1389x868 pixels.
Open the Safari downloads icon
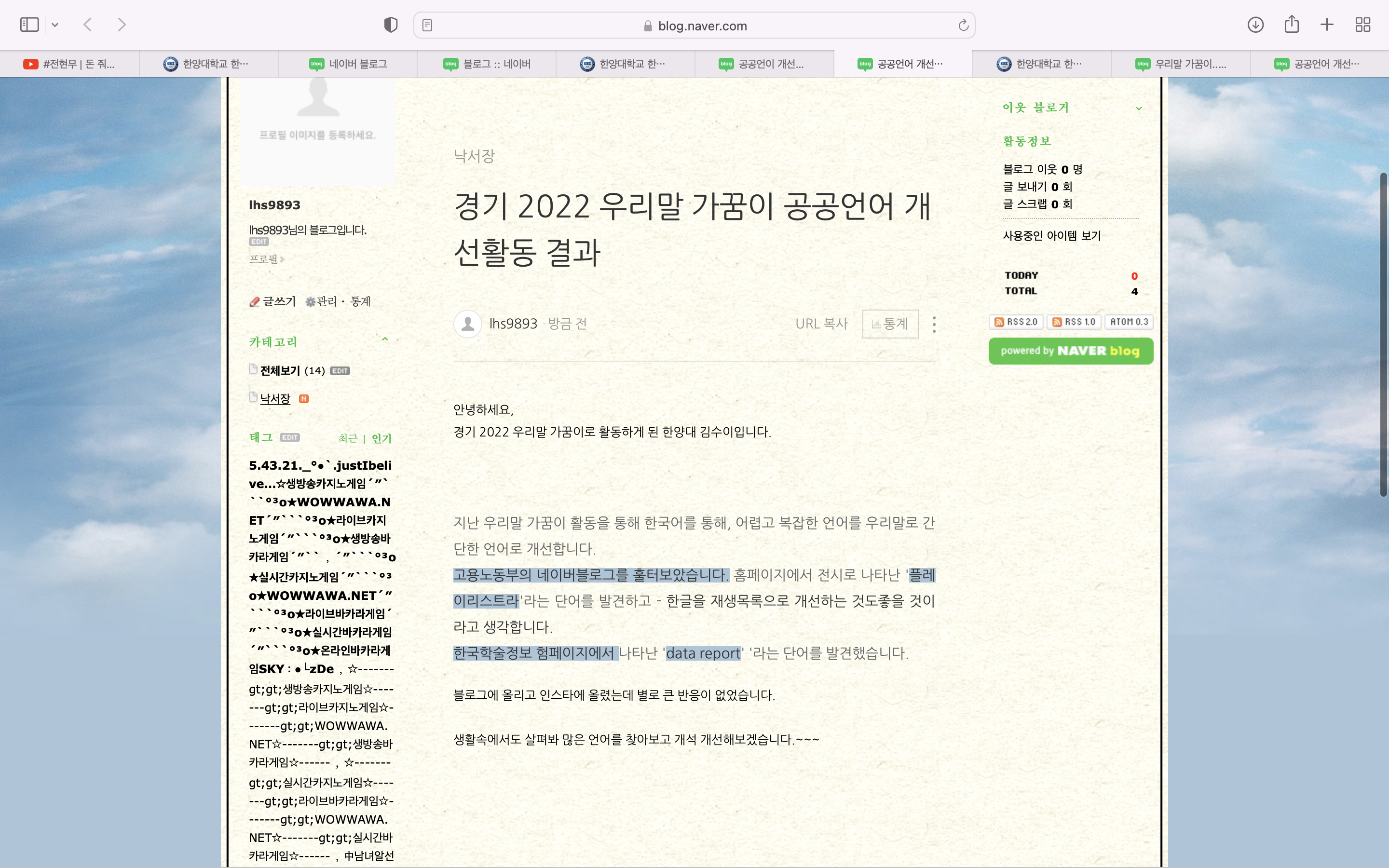pos(1255,25)
